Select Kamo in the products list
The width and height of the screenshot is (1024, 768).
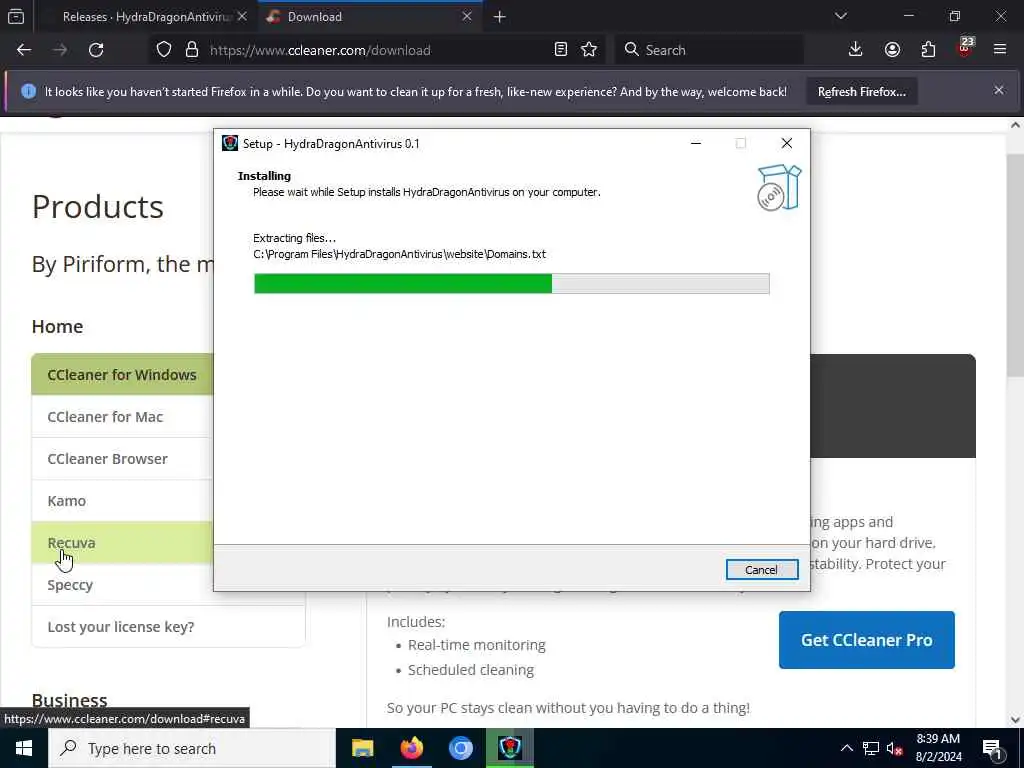(x=122, y=501)
